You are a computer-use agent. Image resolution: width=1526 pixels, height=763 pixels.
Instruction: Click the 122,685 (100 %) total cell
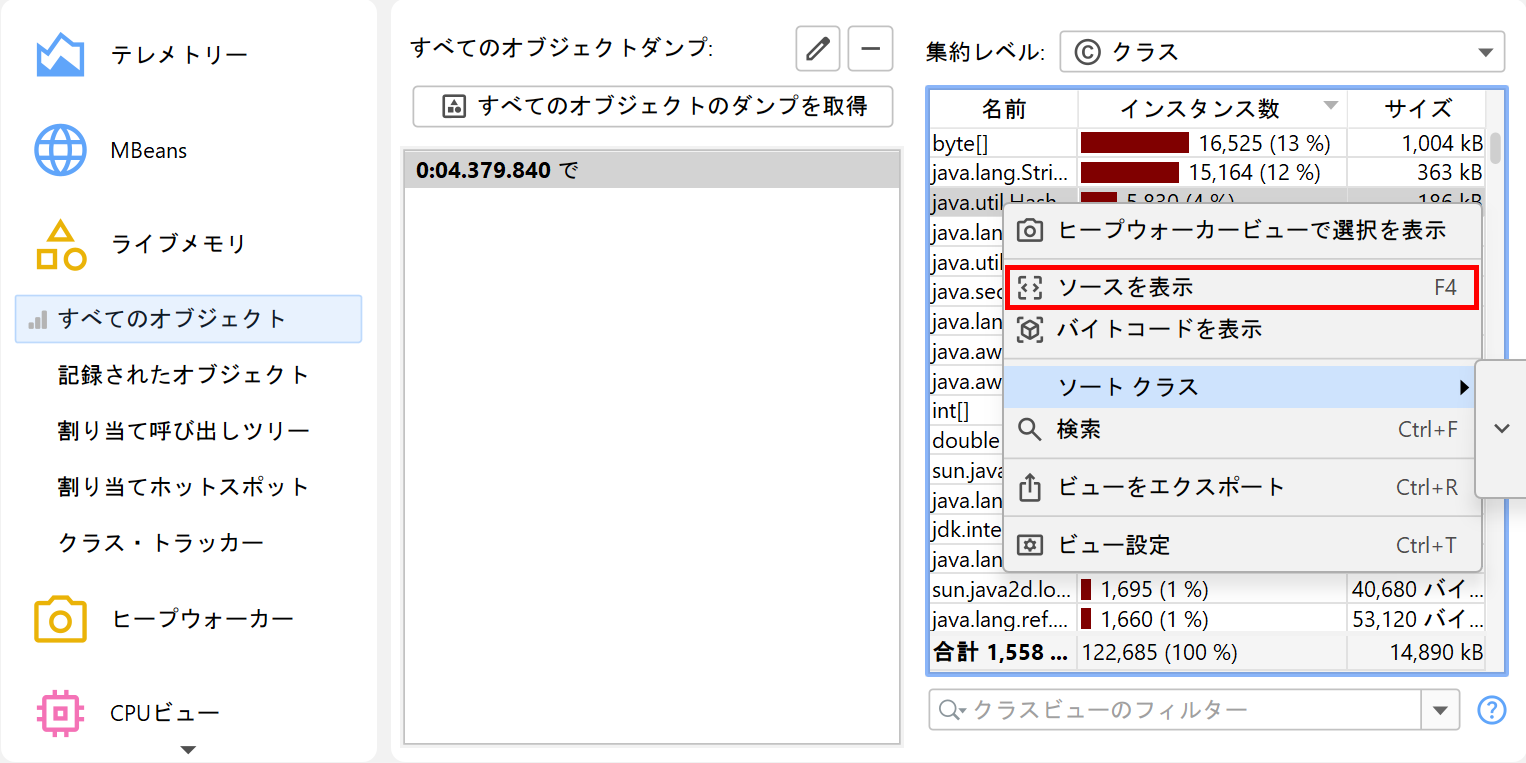point(1212,653)
